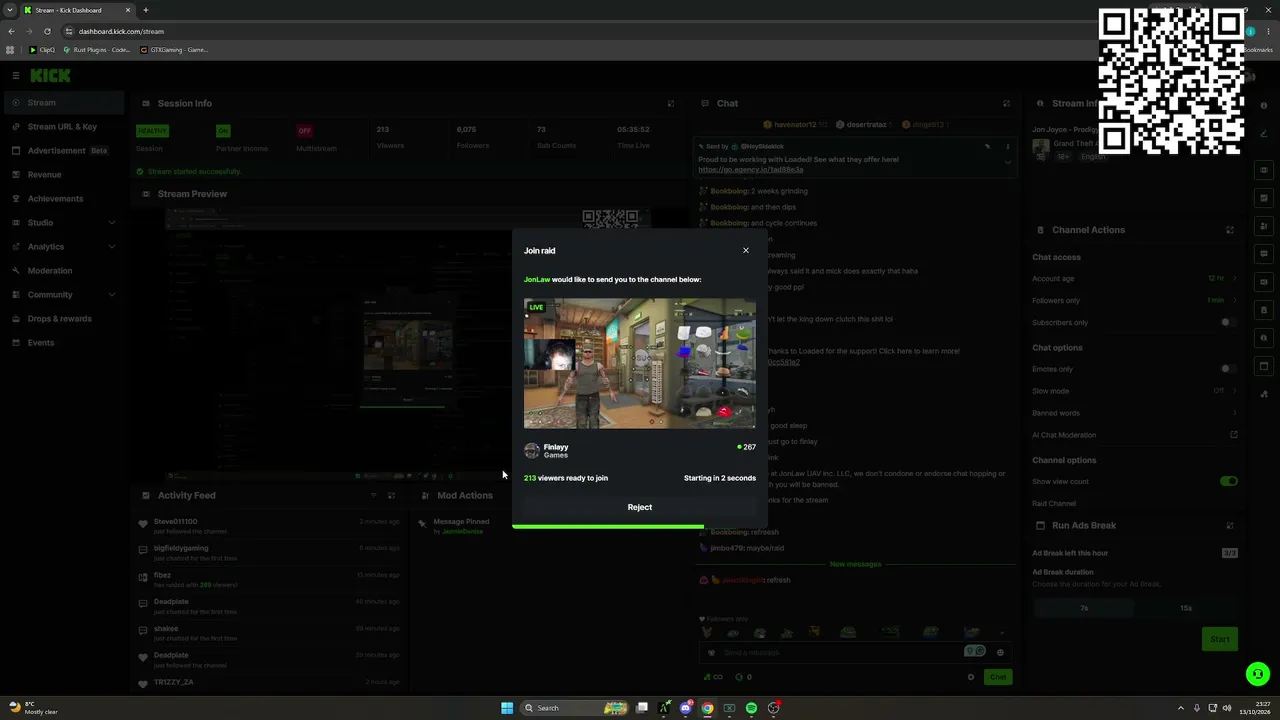The width and height of the screenshot is (1280, 720).
Task: Select Steve011100 activity feed entry
Action: (x=270, y=525)
